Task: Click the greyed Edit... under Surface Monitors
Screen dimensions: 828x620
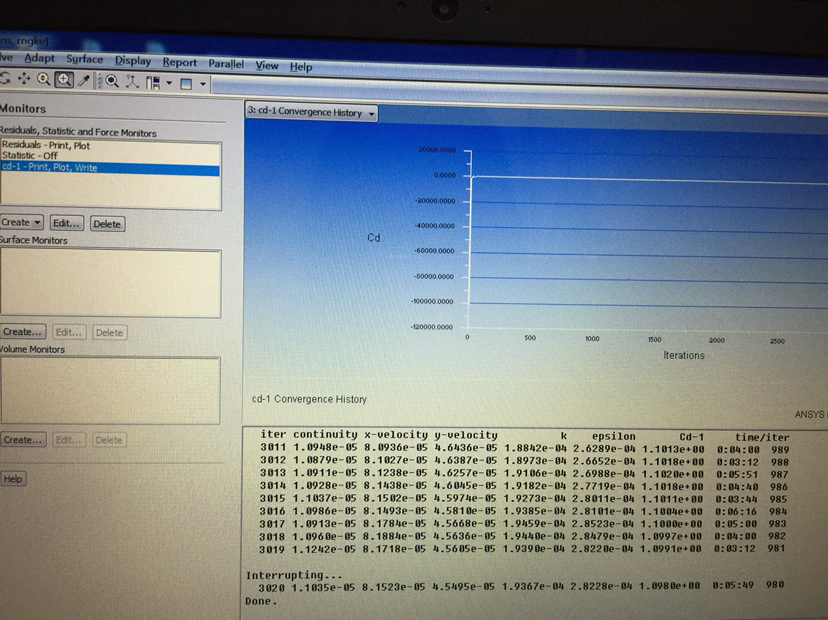Action: coord(69,332)
